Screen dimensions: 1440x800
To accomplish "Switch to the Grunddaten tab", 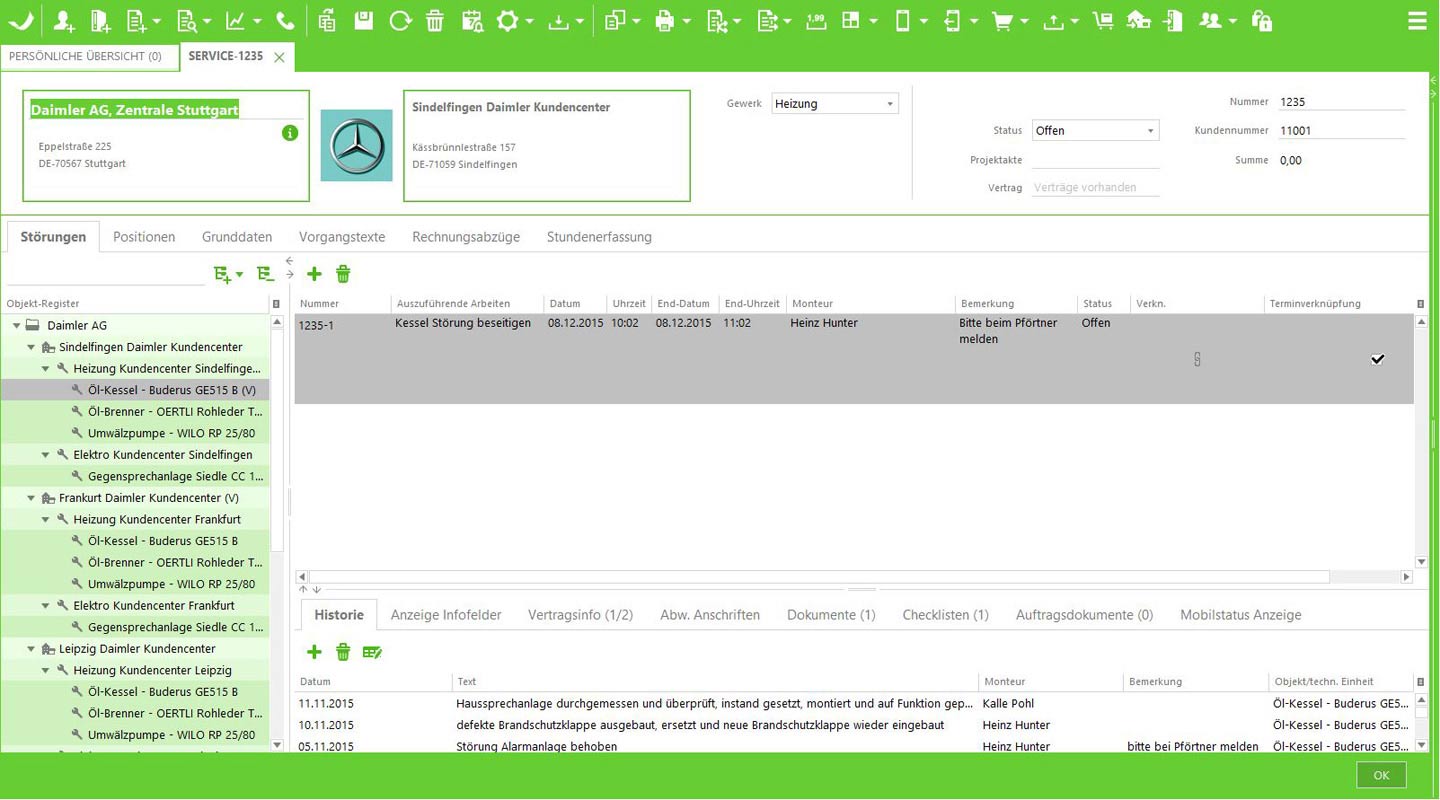I will pos(237,237).
